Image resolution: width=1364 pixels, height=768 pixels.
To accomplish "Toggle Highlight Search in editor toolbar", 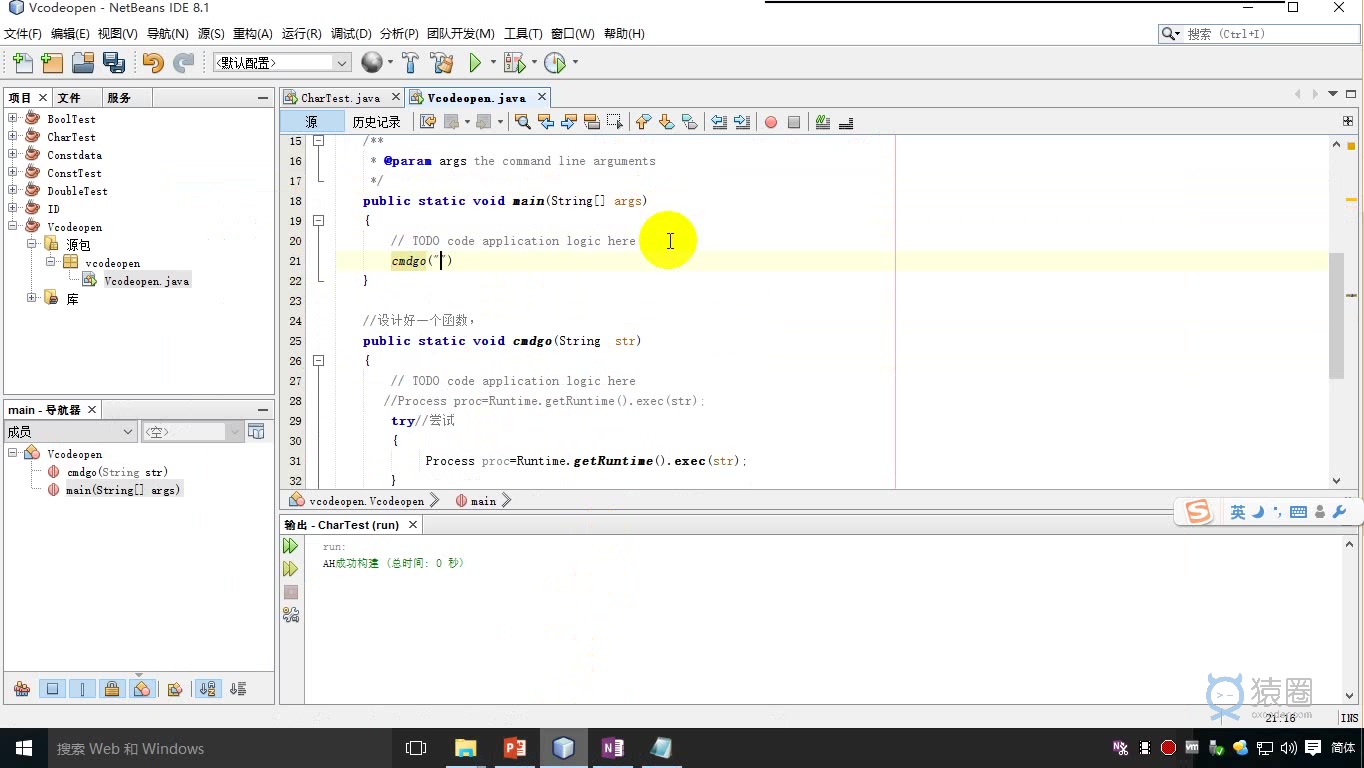I will tap(591, 122).
